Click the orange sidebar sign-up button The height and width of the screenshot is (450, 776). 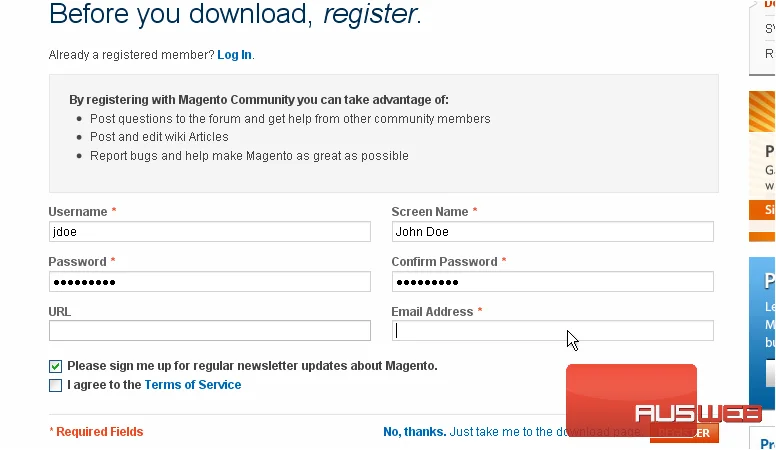(x=762, y=210)
